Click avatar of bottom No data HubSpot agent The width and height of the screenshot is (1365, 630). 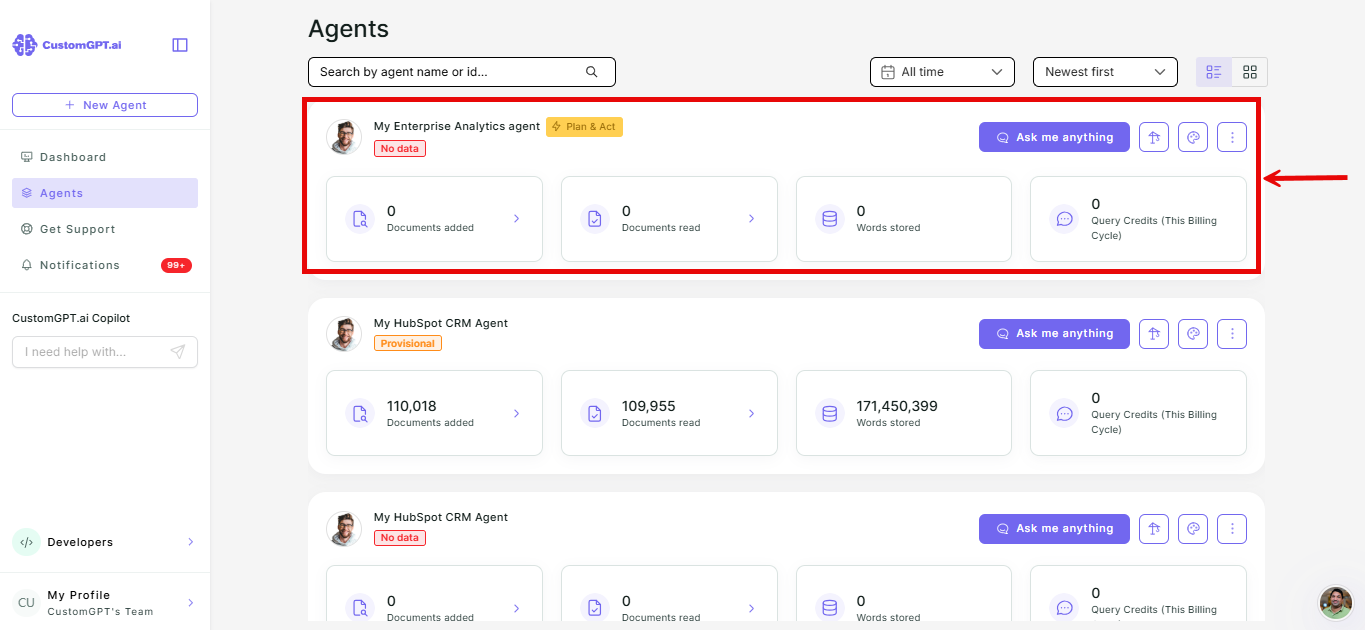click(x=344, y=528)
